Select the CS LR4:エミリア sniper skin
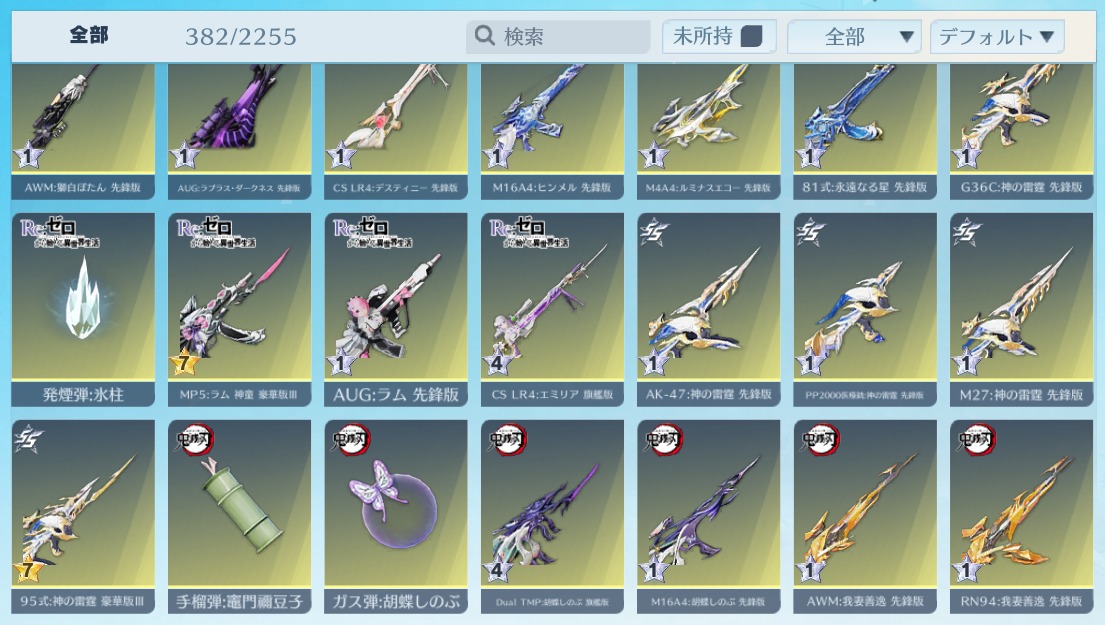The image size is (1105, 625). click(552, 310)
